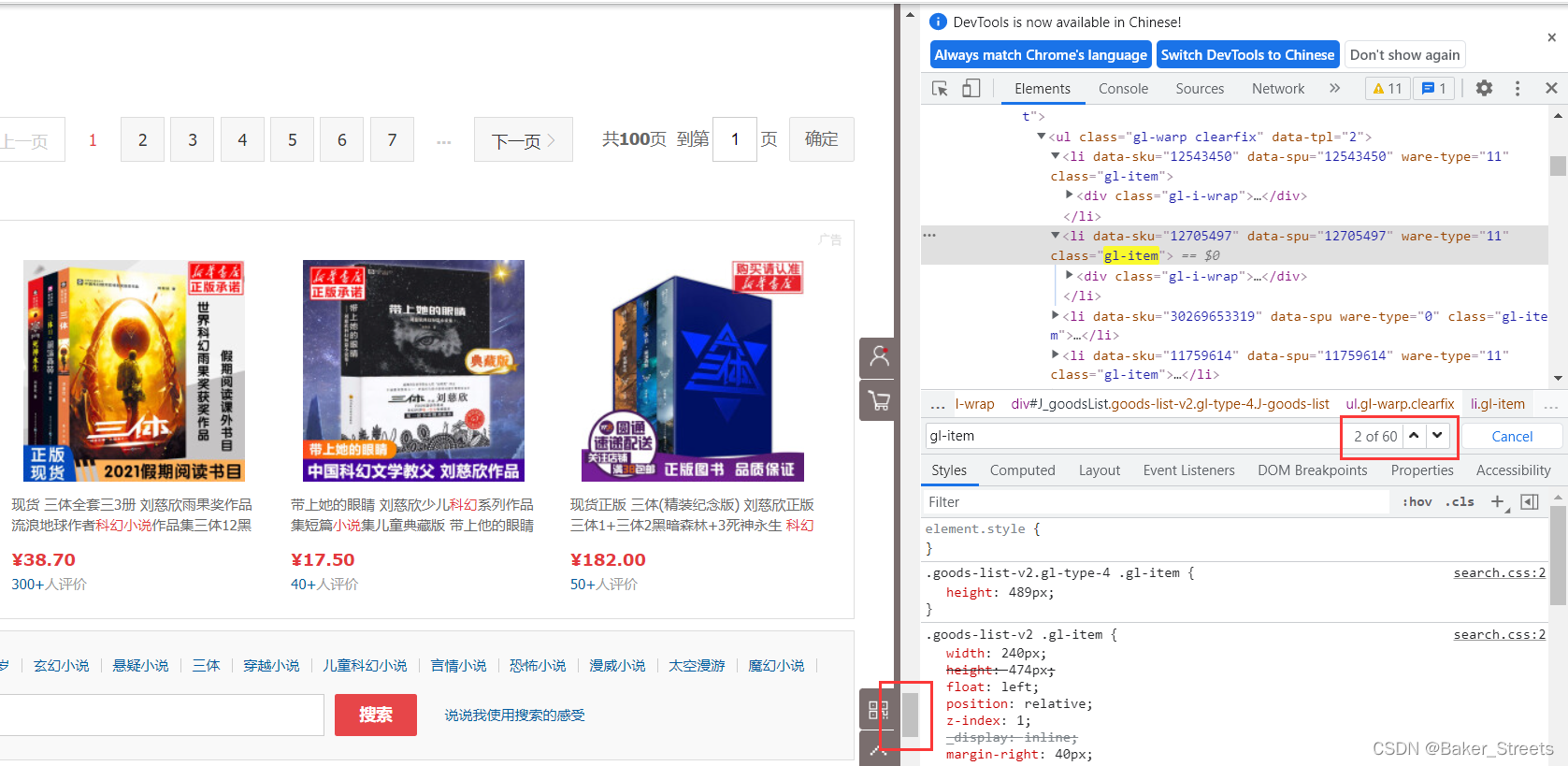This screenshot has width=1568, height=766.
Task: Switch to the Network tab
Action: (1278, 89)
